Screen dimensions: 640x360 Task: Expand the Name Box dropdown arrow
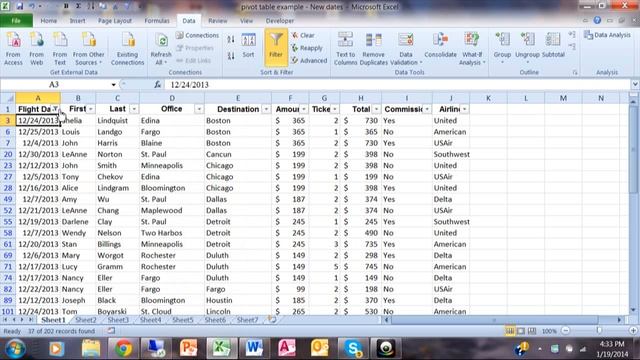(113, 85)
